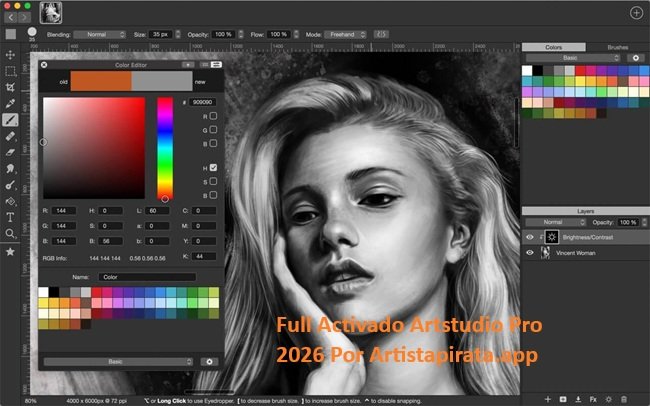The width and height of the screenshot is (650, 406).
Task: Adjust brush Size stepper
Action: click(178, 34)
